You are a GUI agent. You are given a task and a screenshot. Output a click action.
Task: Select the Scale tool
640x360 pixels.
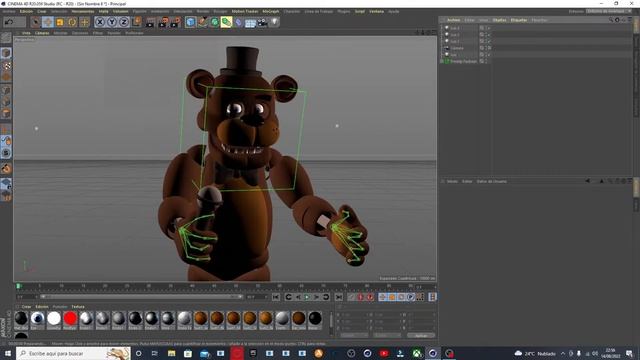pos(60,22)
